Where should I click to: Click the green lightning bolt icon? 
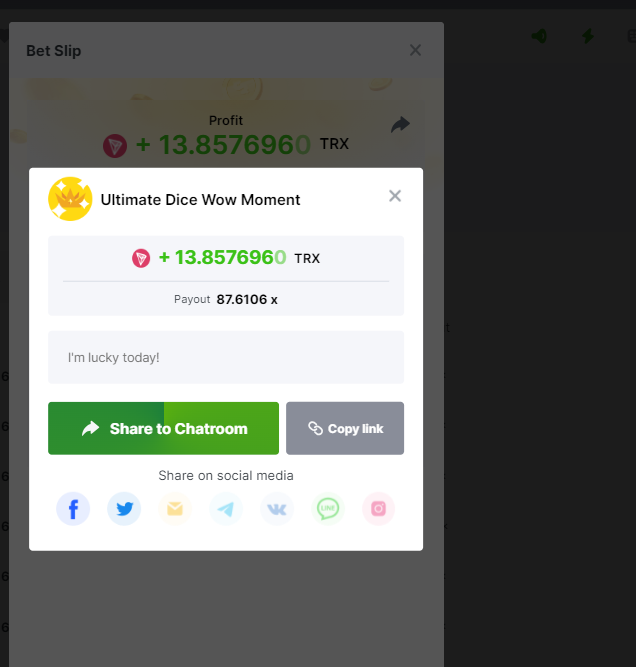[x=588, y=36]
